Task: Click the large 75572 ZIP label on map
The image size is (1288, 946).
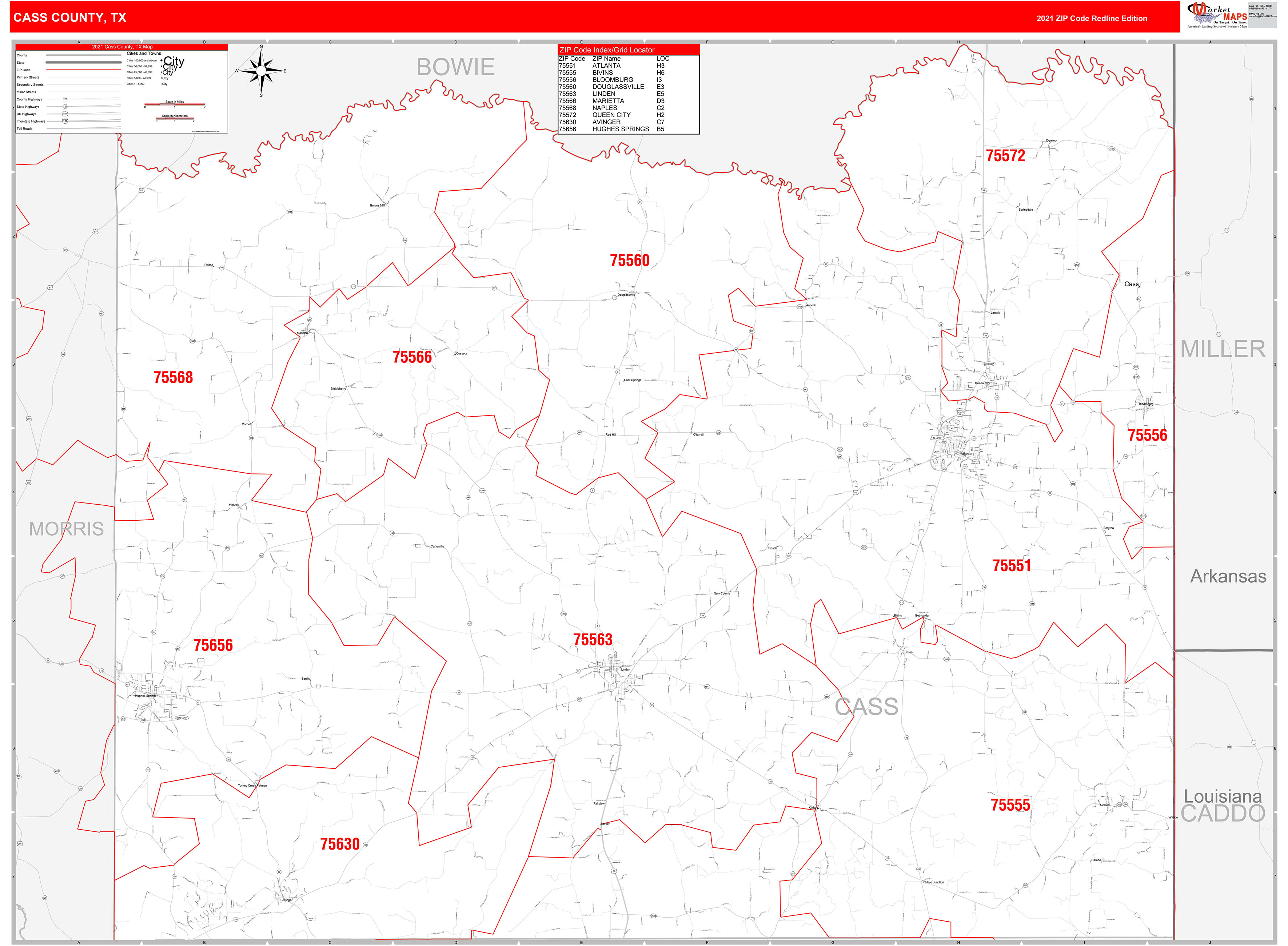Action: (x=1005, y=156)
